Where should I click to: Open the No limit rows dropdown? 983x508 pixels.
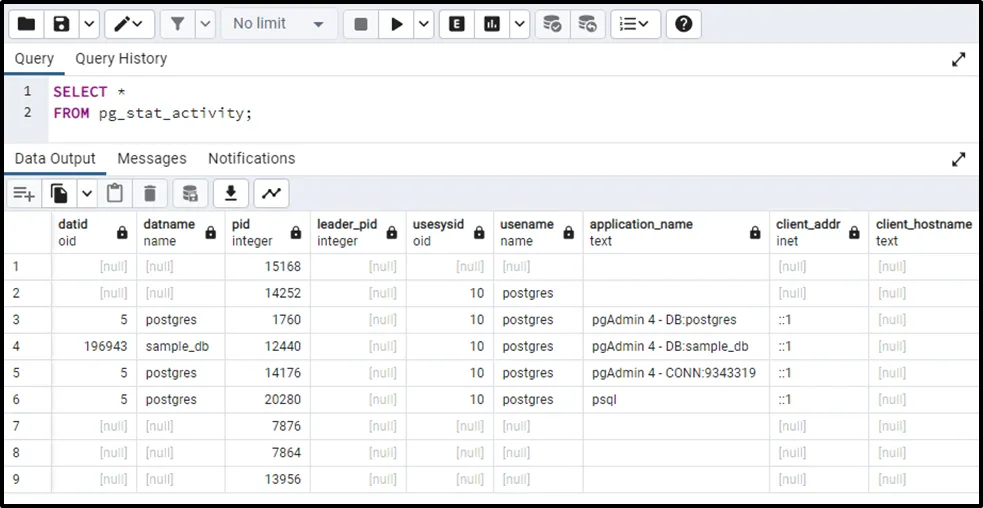point(278,24)
